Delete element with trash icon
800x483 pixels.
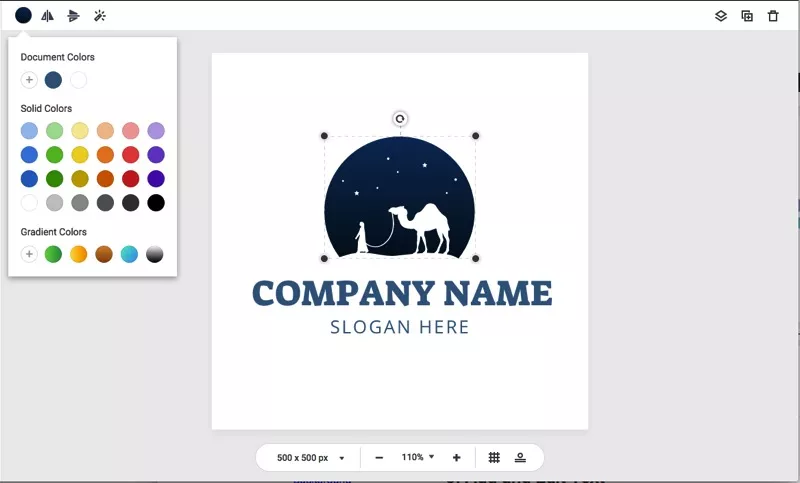coord(773,16)
